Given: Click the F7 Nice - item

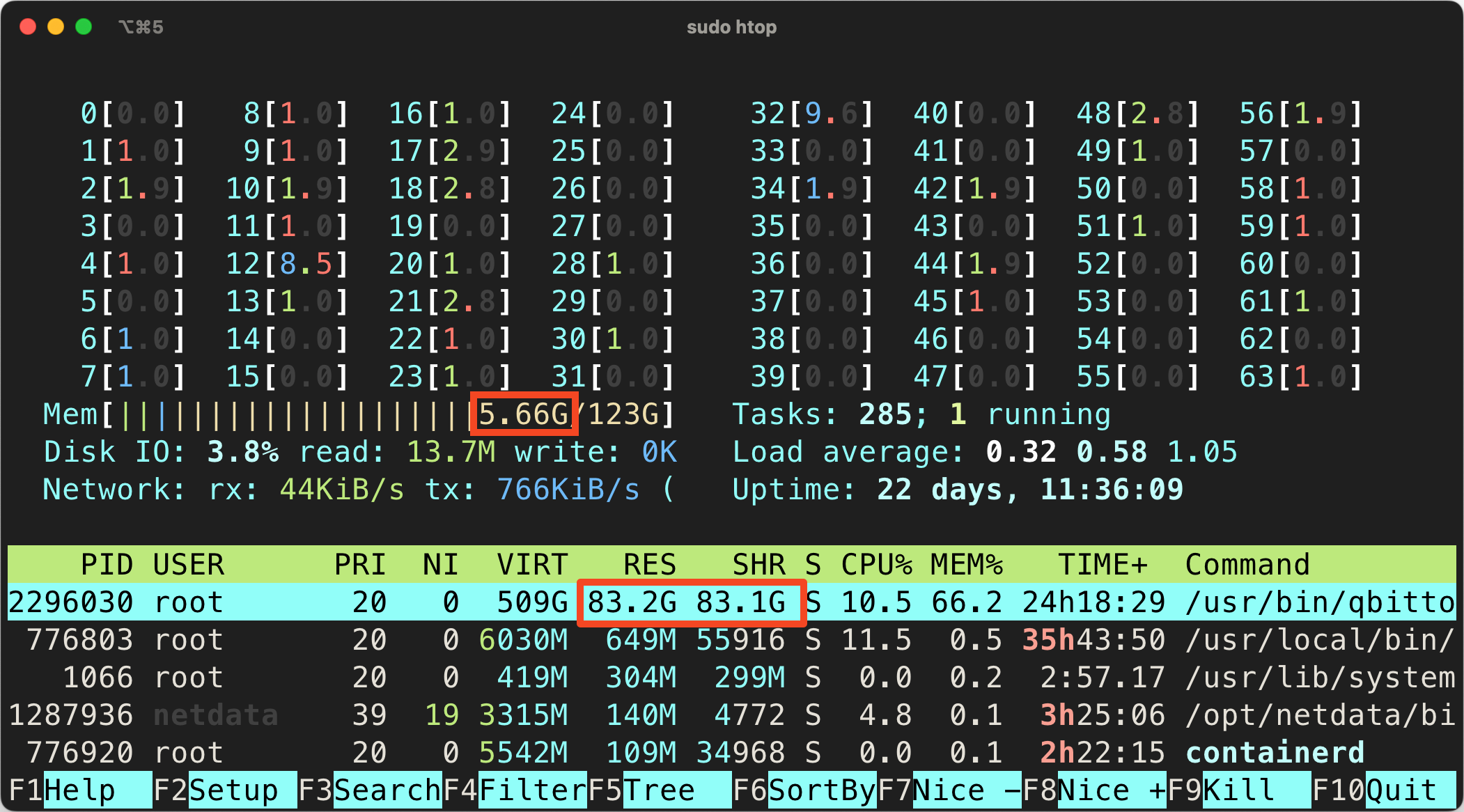Looking at the screenshot, I should point(949,790).
